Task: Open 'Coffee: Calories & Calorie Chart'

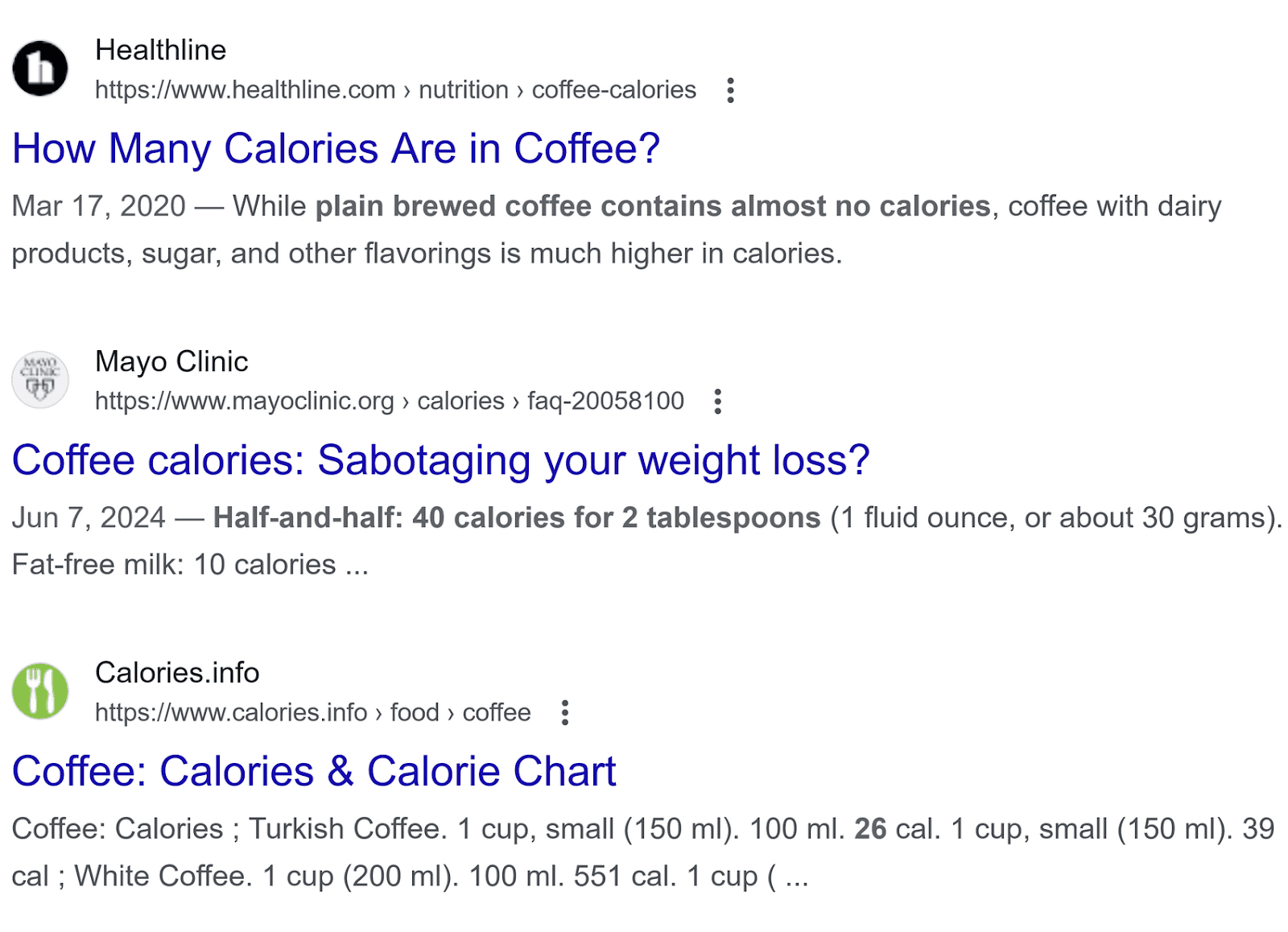Action: [314, 770]
